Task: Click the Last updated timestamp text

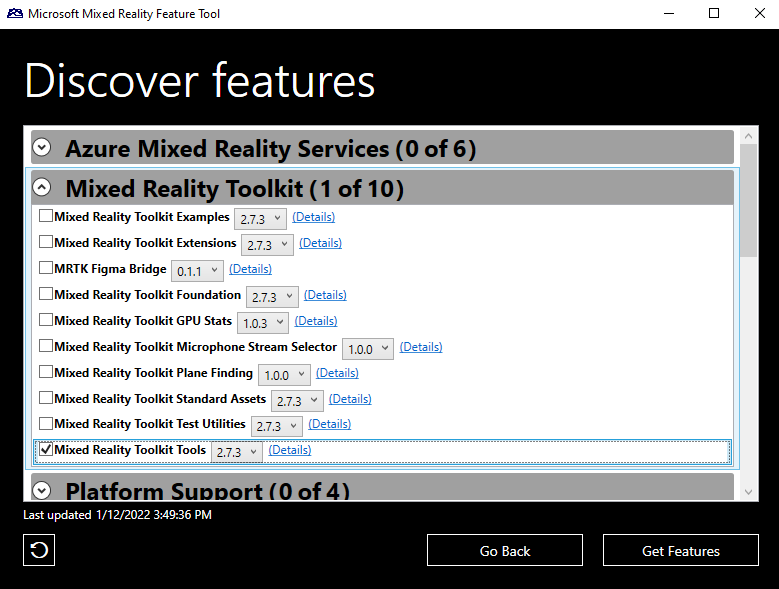Action: 118,515
